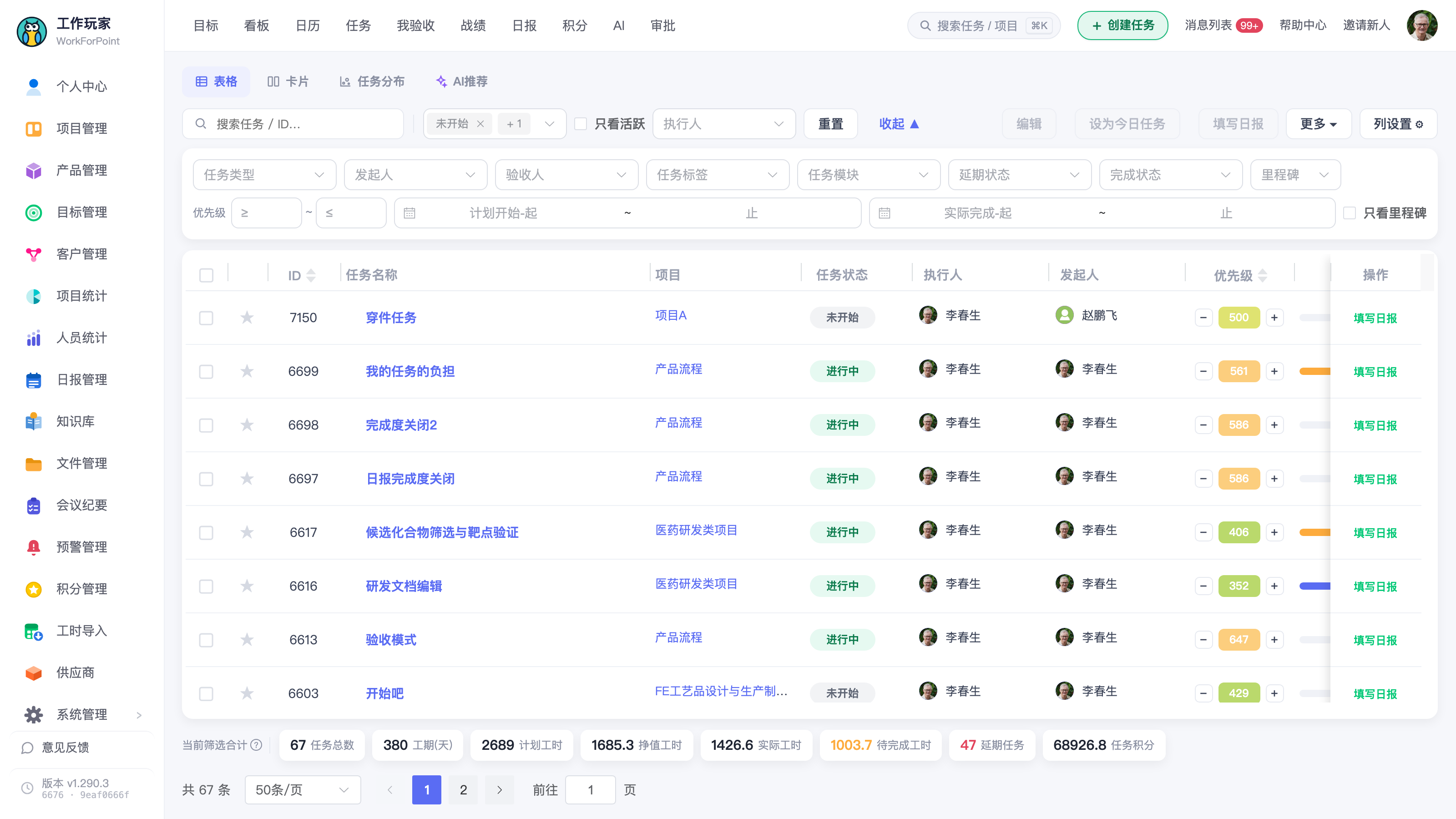The width and height of the screenshot is (1456, 819).
Task: Switch to 任务分布 view tab
Action: [x=372, y=81]
